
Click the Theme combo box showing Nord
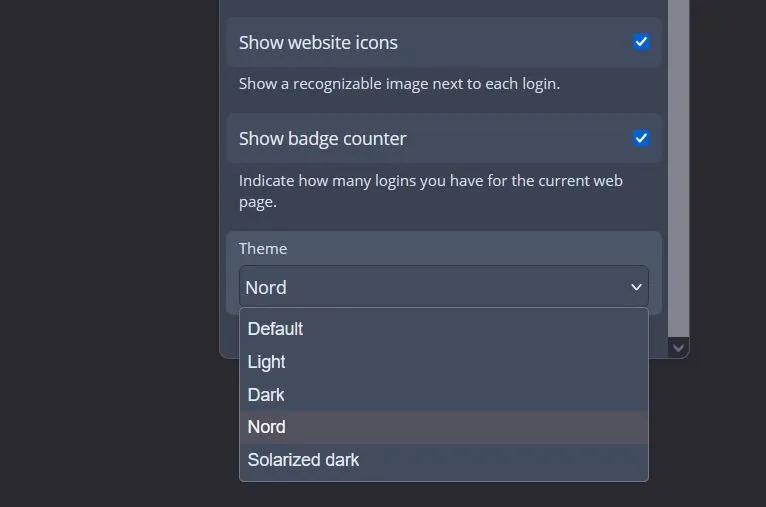coord(430,287)
